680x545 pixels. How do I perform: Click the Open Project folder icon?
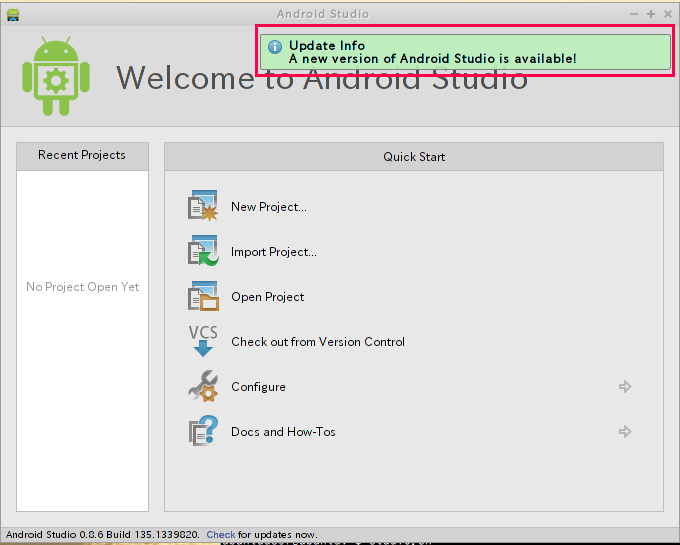[203, 296]
